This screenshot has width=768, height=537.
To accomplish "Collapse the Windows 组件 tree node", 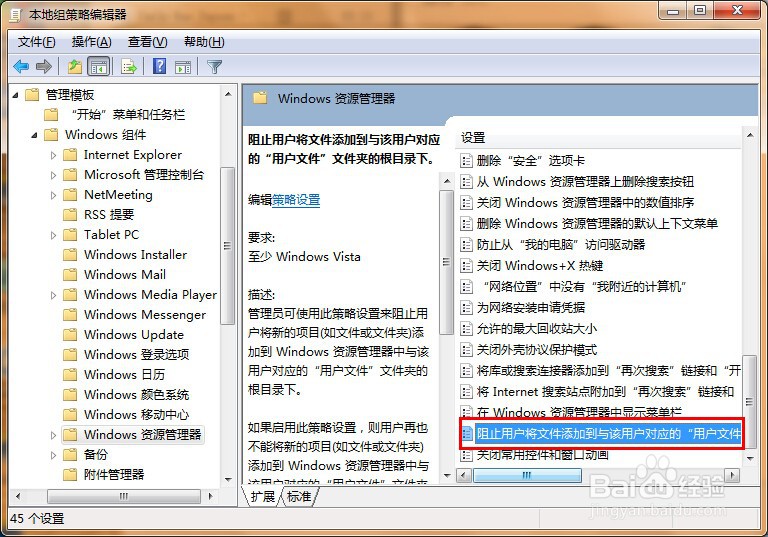I will (34, 135).
